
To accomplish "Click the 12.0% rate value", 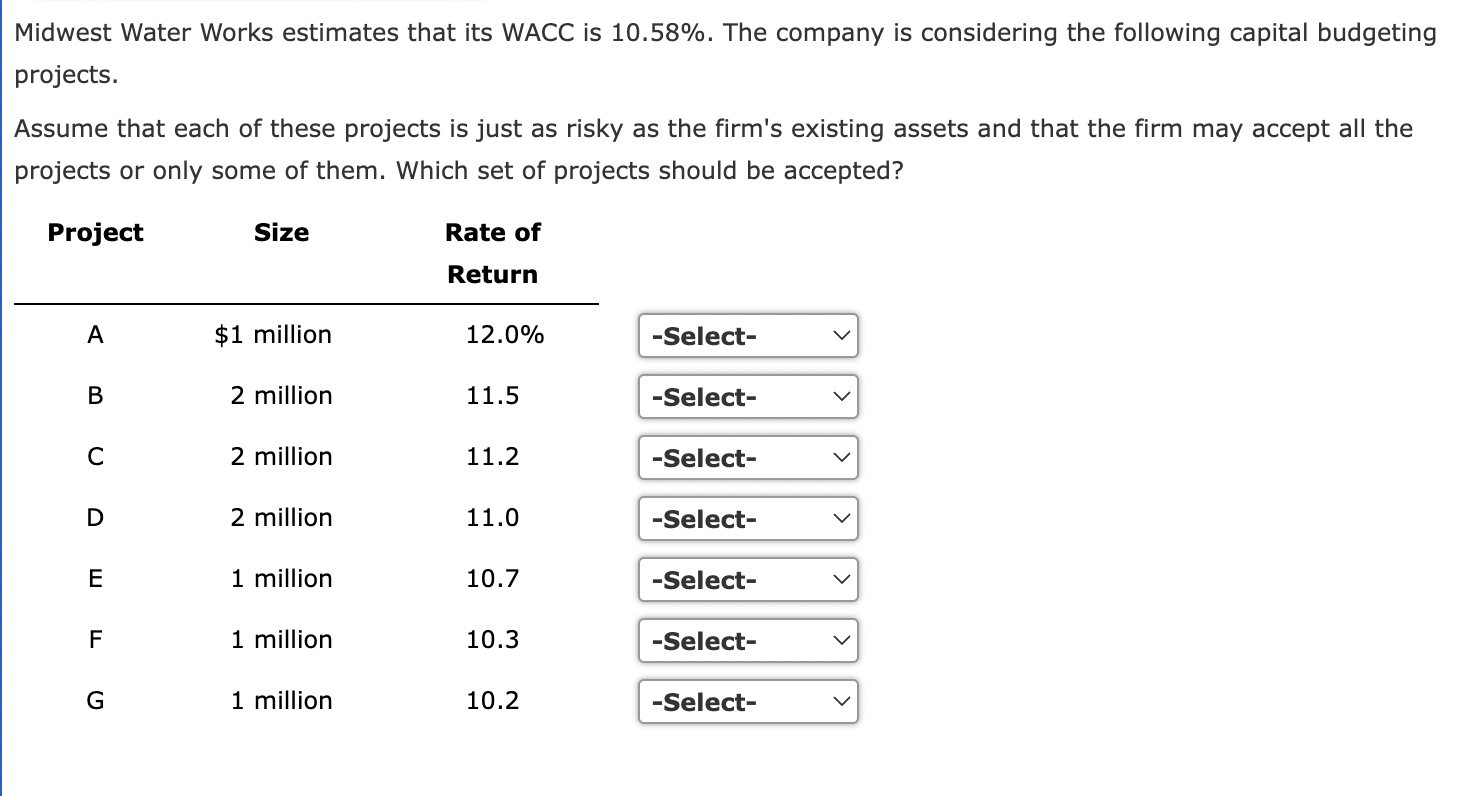I will [x=505, y=334].
